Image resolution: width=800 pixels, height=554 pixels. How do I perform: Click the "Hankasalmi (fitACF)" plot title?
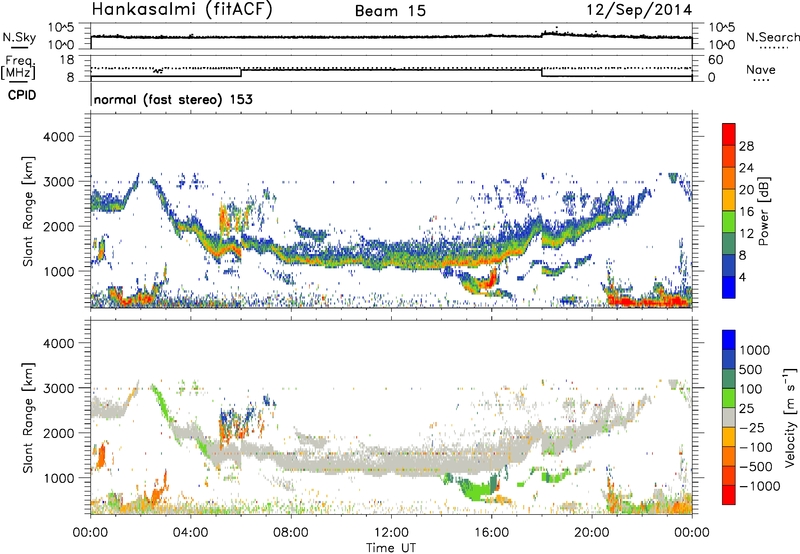(182, 9)
